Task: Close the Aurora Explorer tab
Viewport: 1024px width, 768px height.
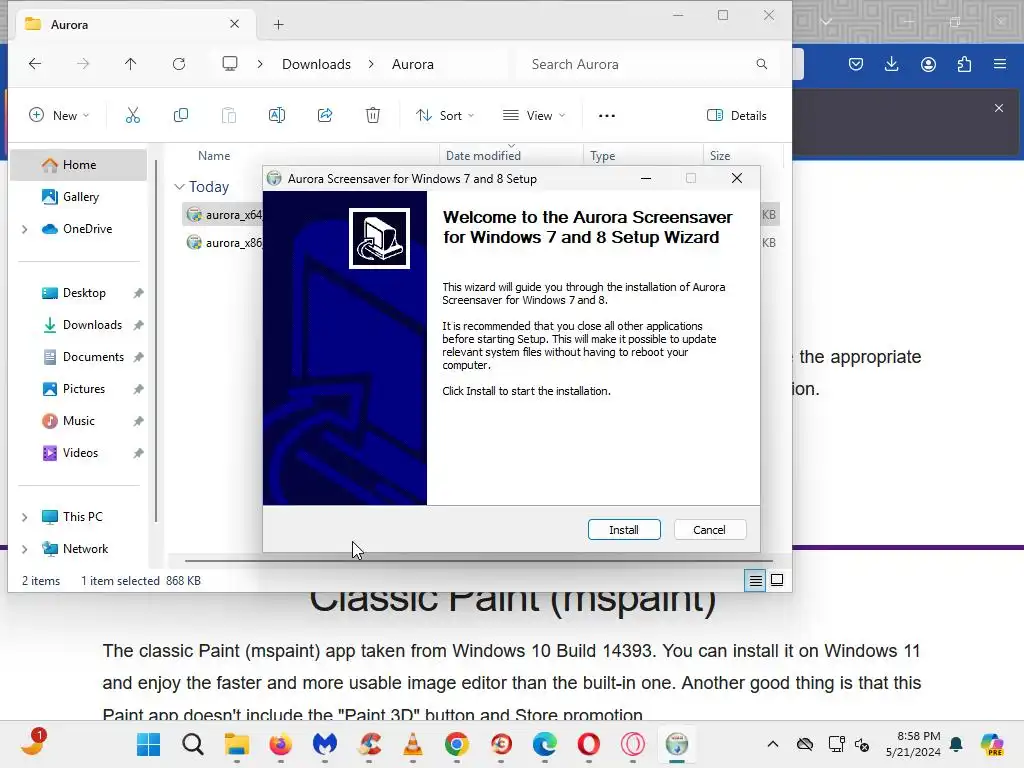Action: click(x=234, y=24)
